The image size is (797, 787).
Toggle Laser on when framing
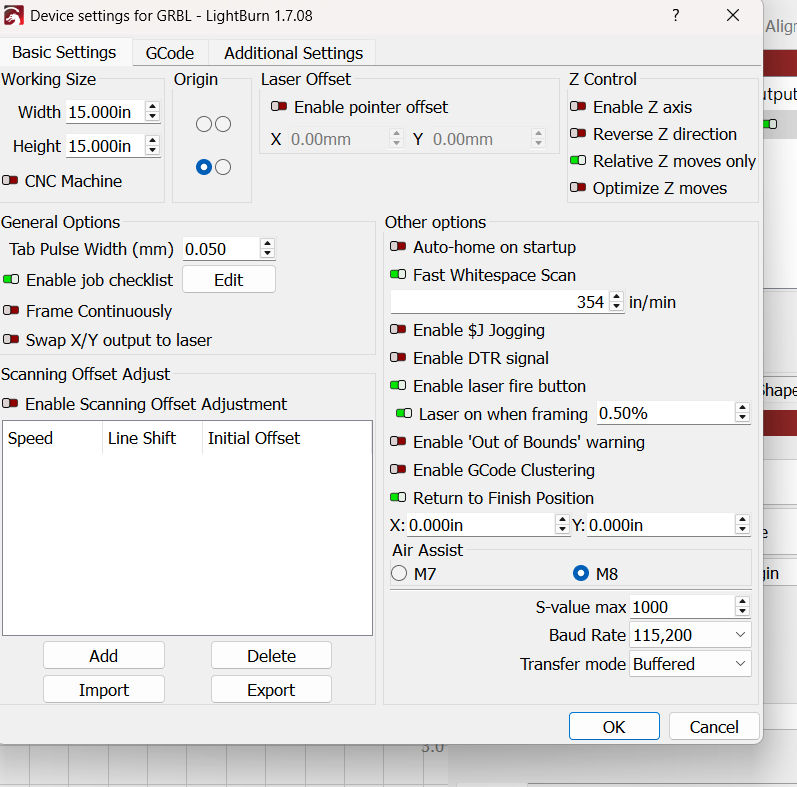pos(404,413)
